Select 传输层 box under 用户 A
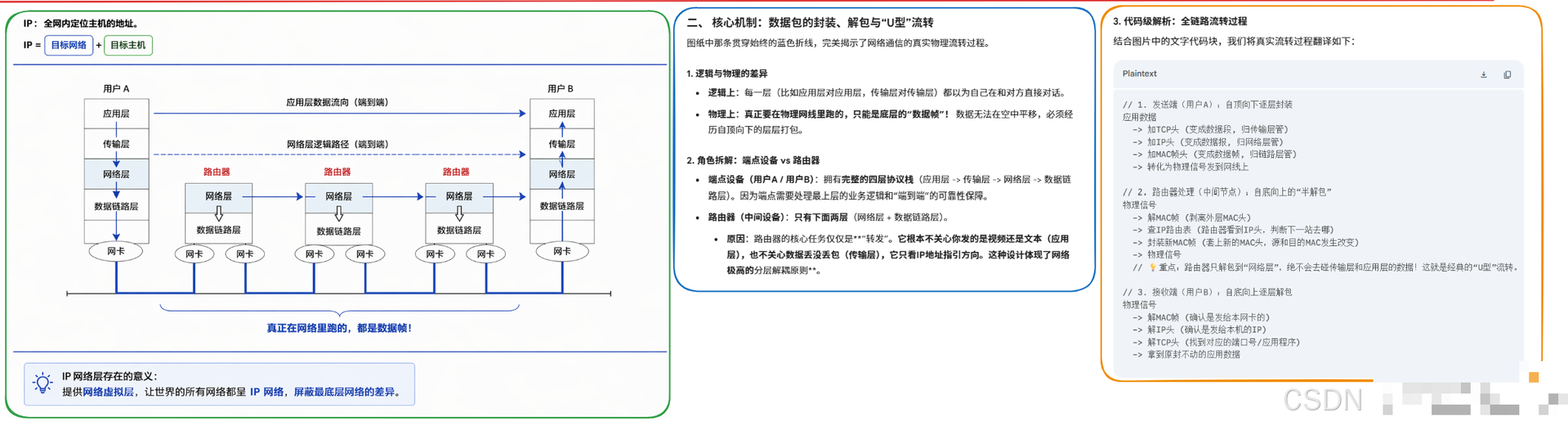Viewport: 1568px width, 426px height. coord(116,144)
